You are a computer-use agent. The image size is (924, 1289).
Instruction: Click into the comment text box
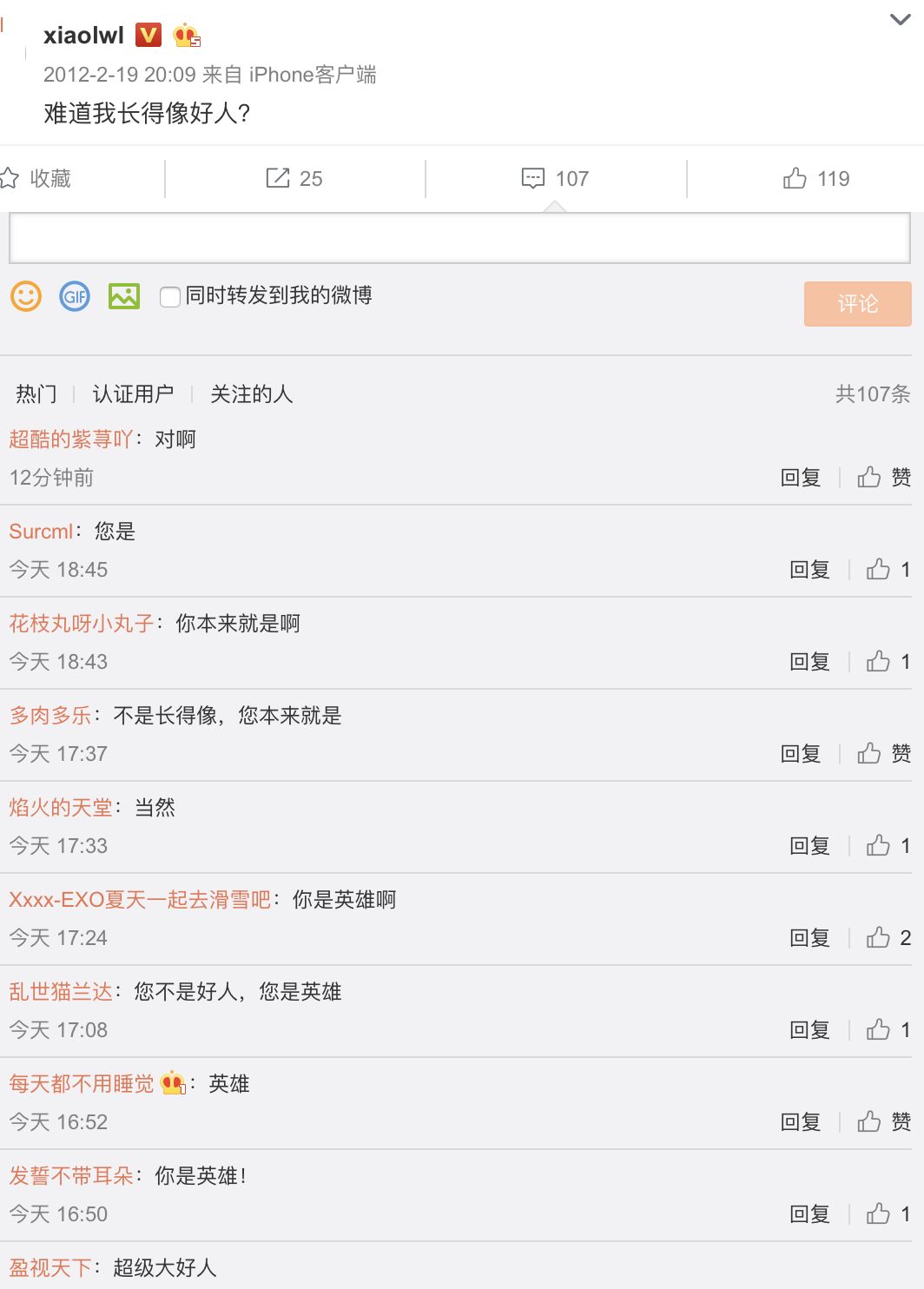click(x=459, y=238)
